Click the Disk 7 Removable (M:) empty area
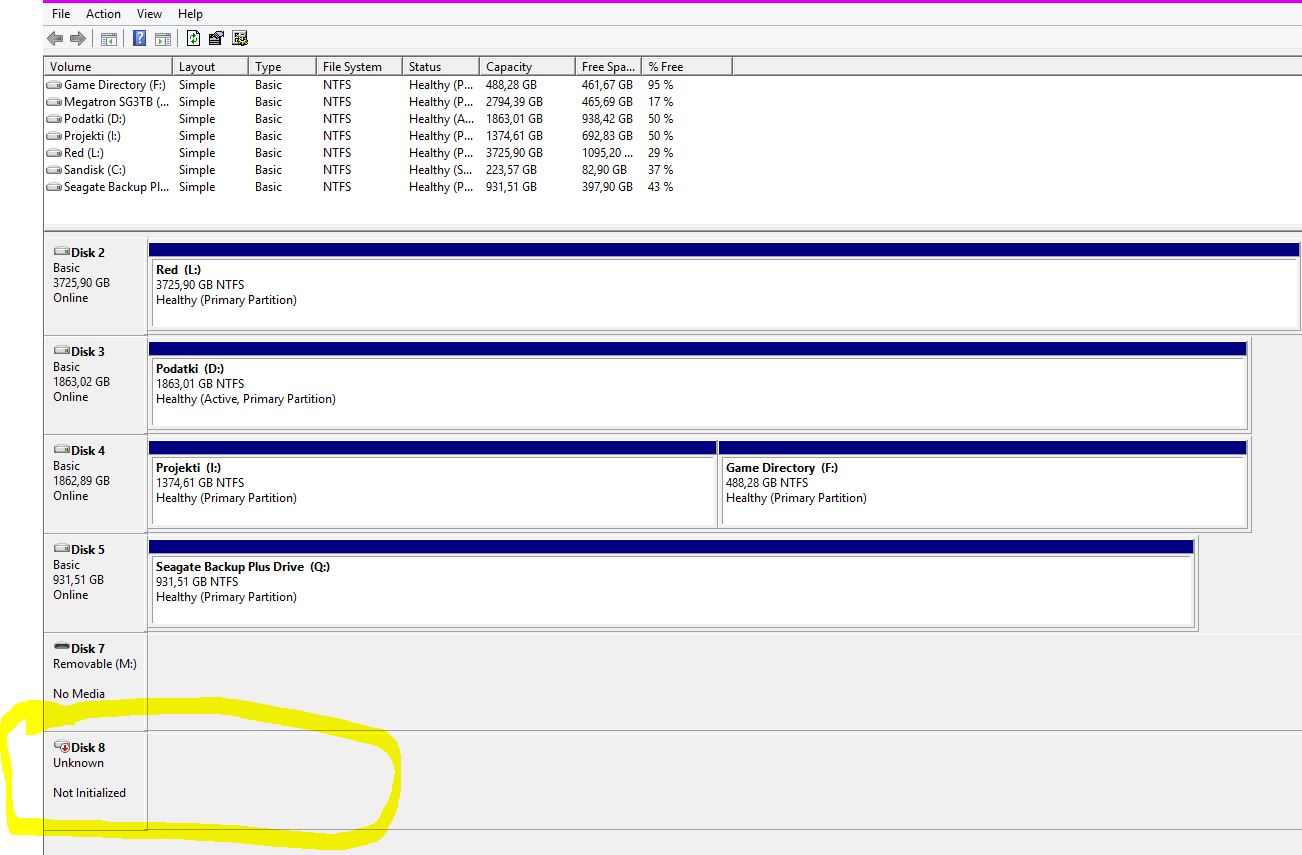 pos(724,681)
